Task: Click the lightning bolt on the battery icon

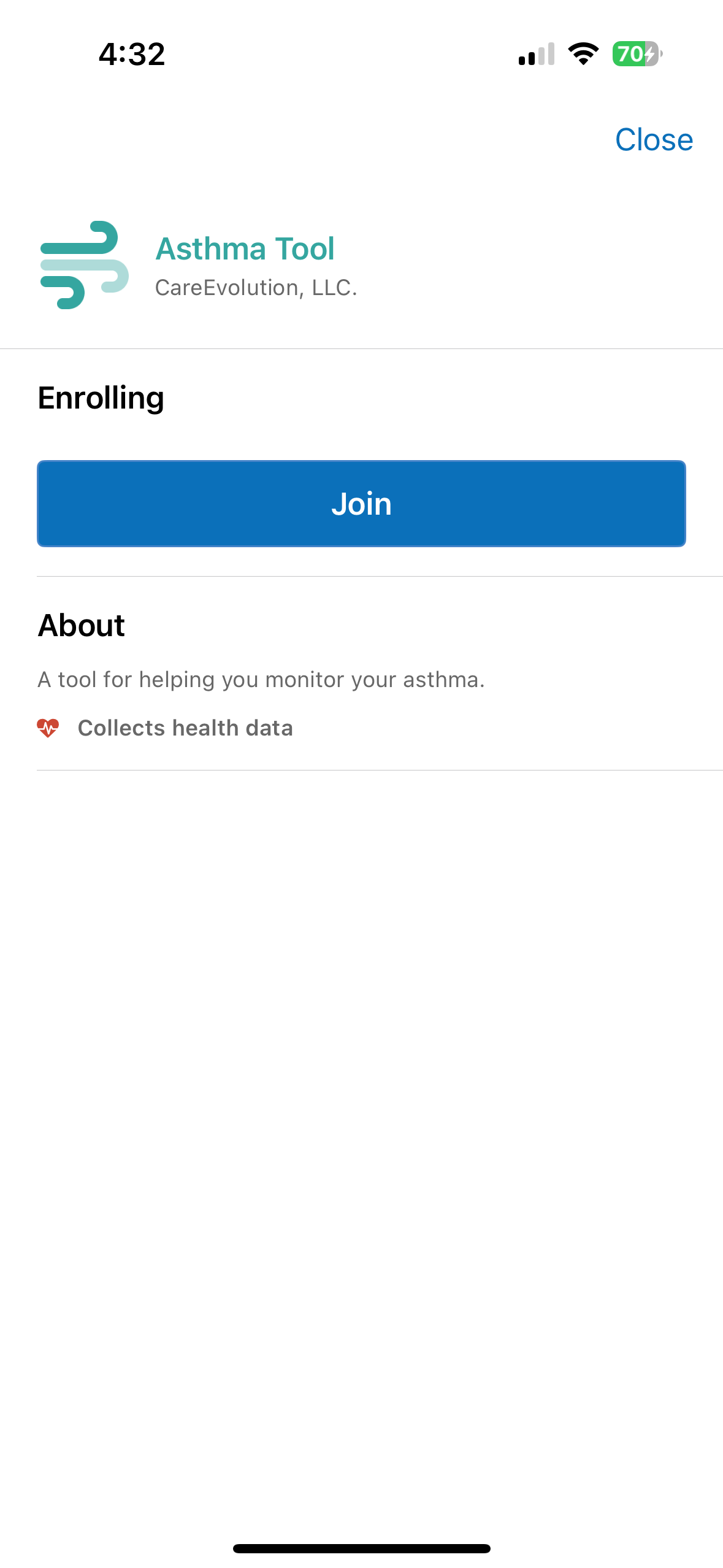Action: (x=650, y=55)
